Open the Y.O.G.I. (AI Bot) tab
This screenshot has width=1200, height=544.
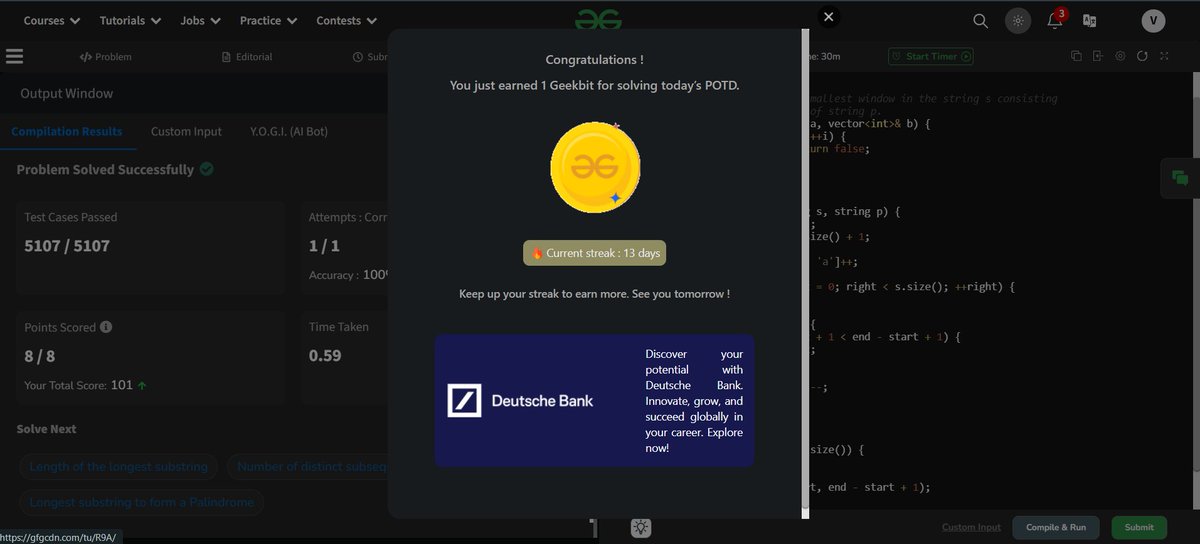coord(289,131)
